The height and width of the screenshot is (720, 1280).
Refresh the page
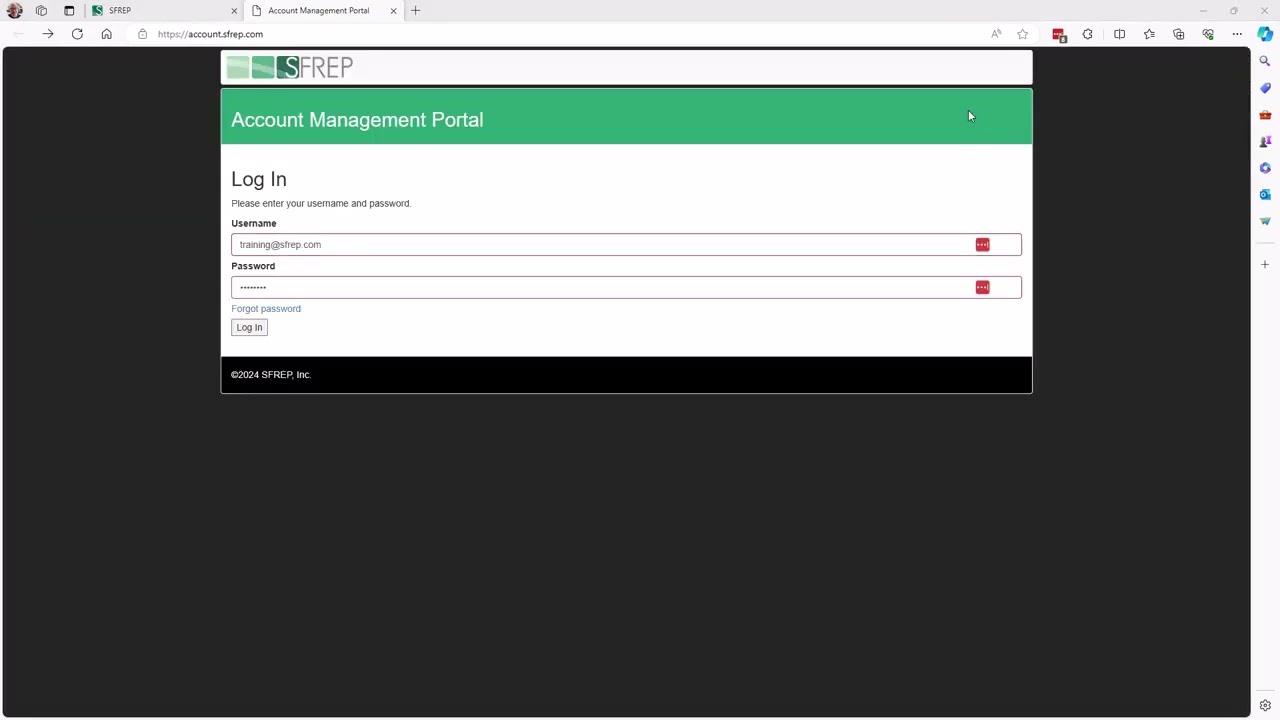tap(77, 34)
